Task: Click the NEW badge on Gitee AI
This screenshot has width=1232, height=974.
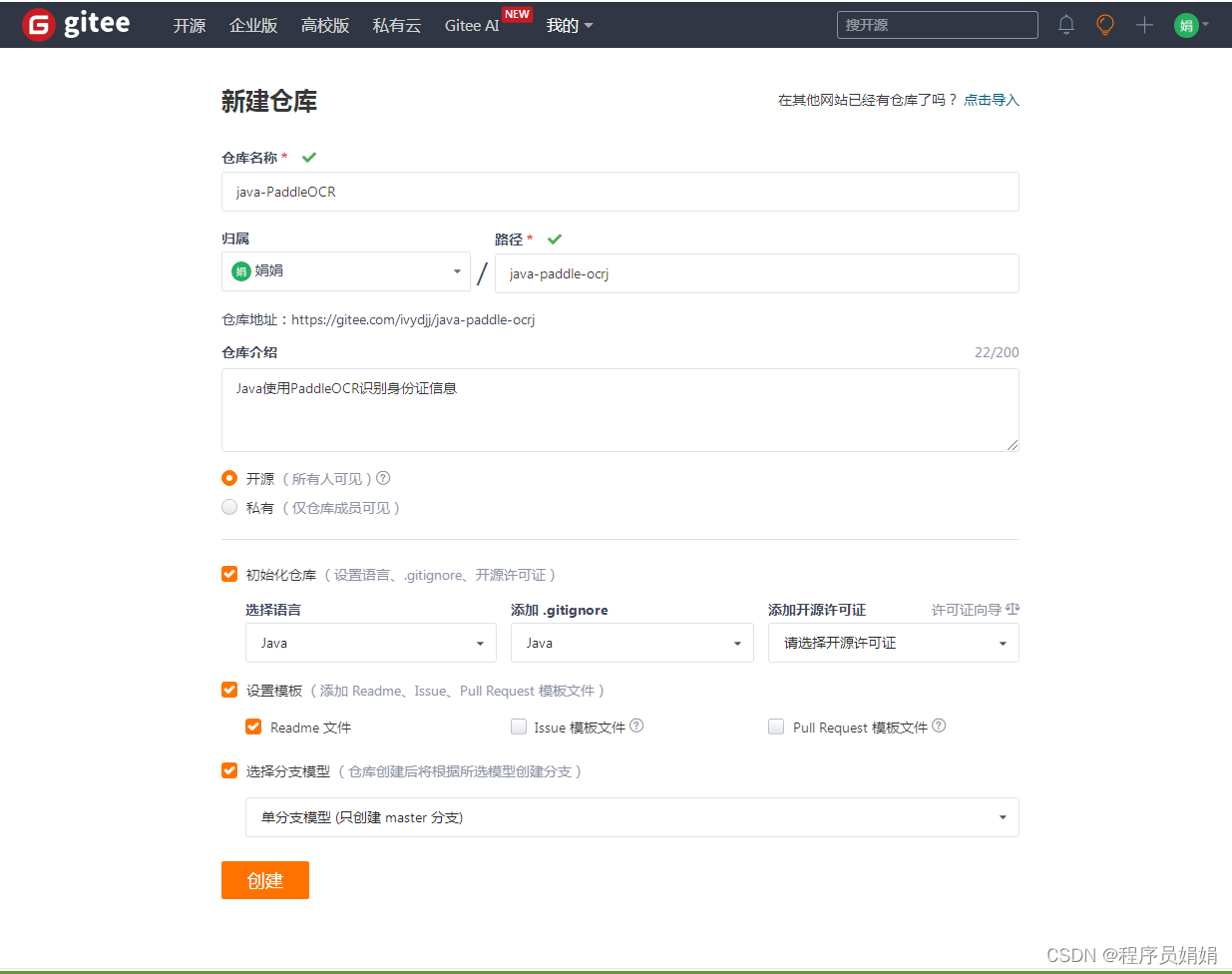Action: [x=517, y=14]
